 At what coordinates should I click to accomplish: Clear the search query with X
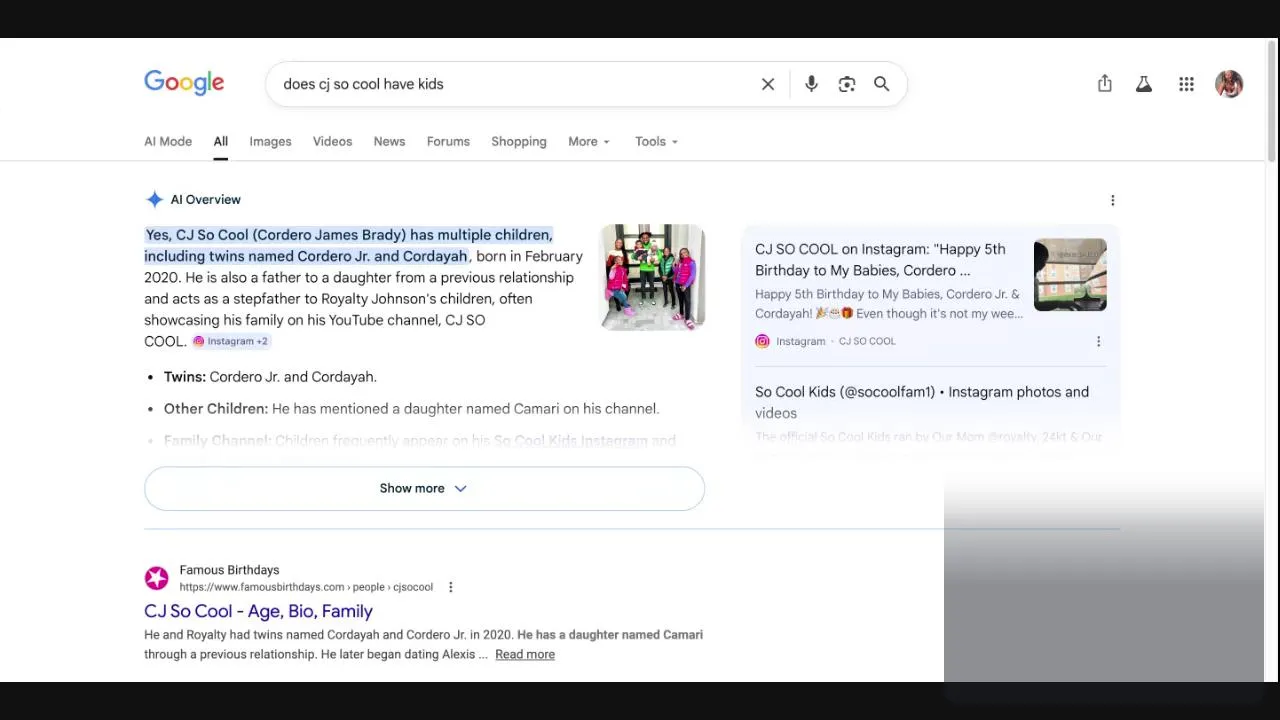[768, 84]
